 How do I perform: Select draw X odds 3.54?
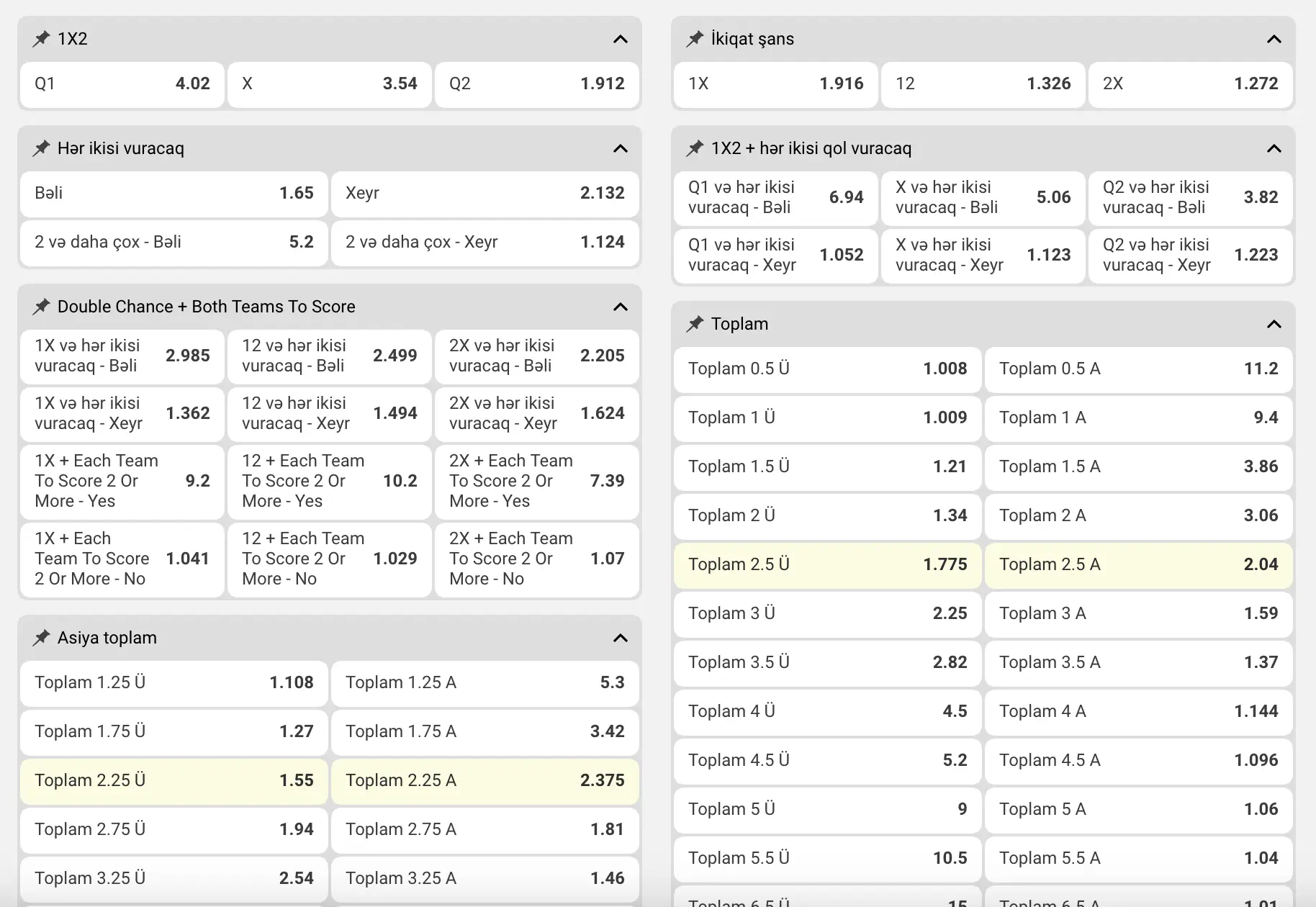(330, 84)
